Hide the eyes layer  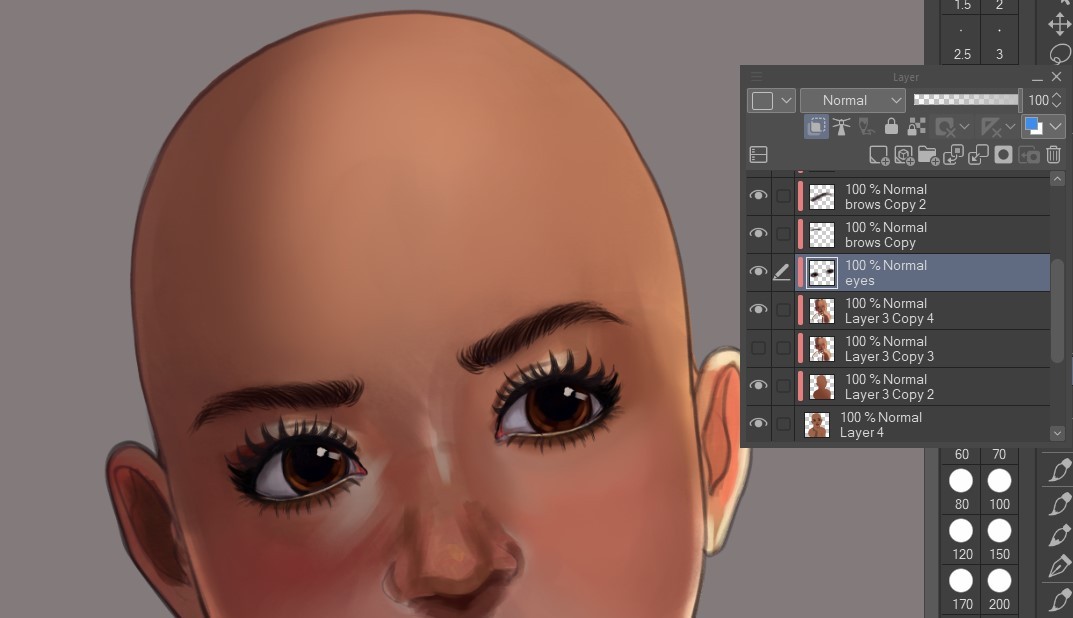(758, 272)
